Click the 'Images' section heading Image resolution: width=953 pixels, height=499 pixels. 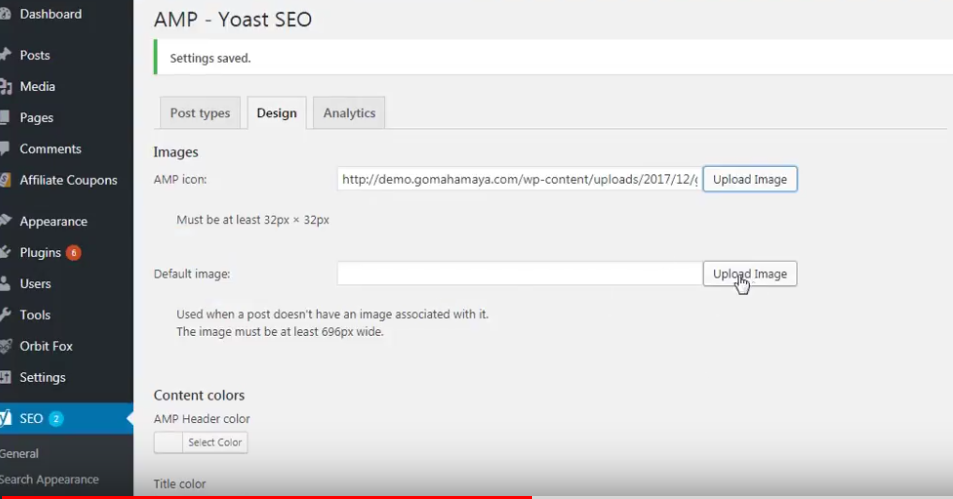coord(176,152)
